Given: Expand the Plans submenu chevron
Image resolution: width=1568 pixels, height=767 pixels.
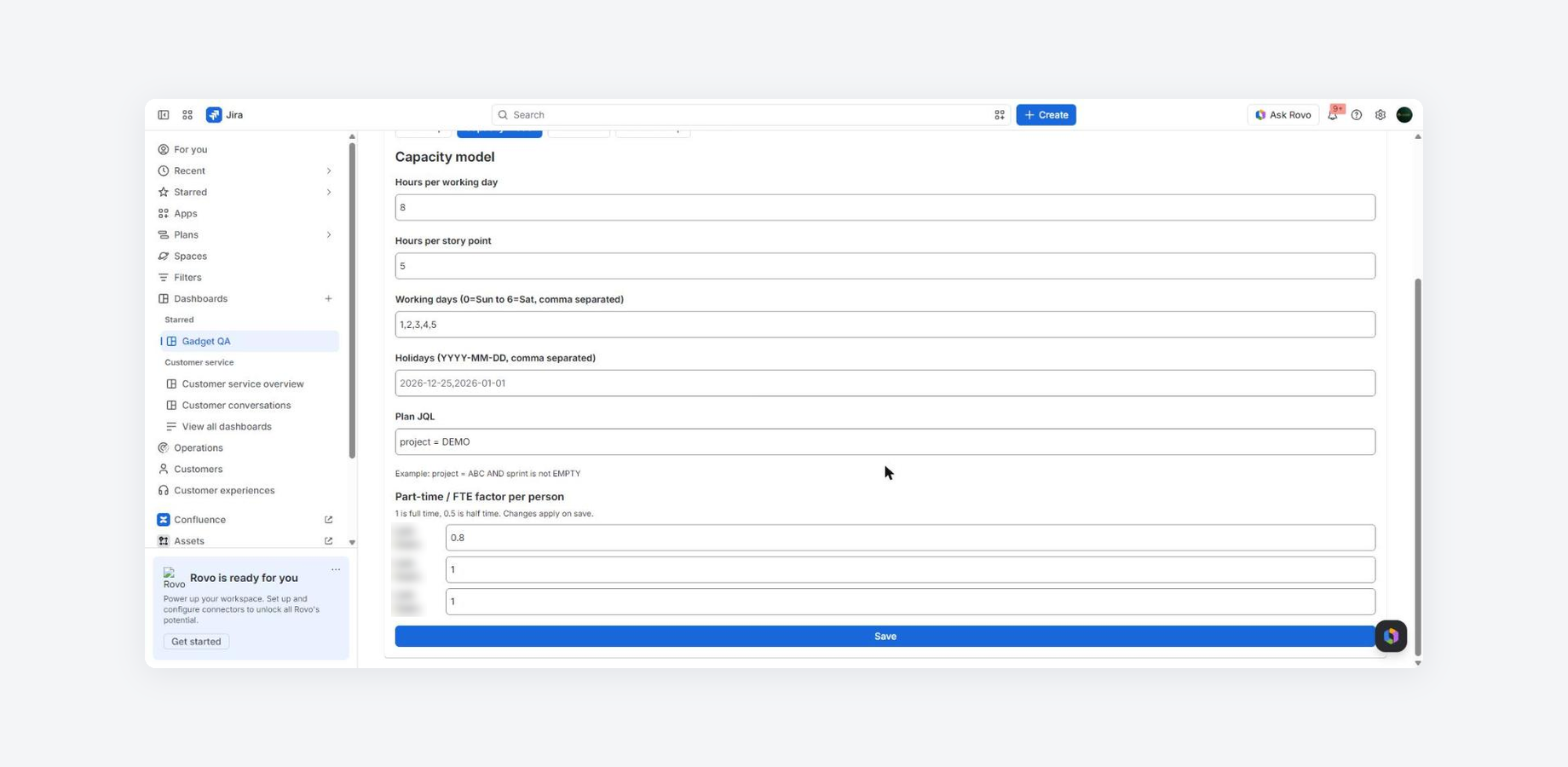Looking at the screenshot, I should [x=328, y=235].
